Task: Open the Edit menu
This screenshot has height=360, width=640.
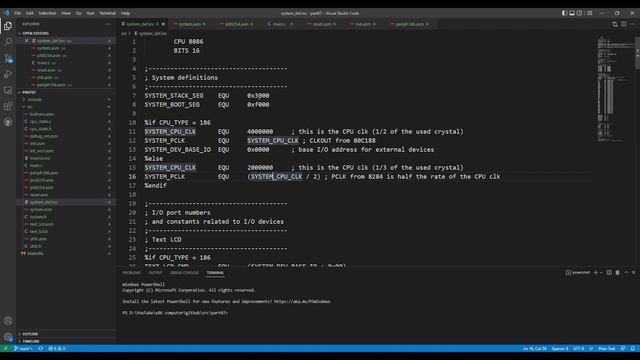Action: click(29, 13)
